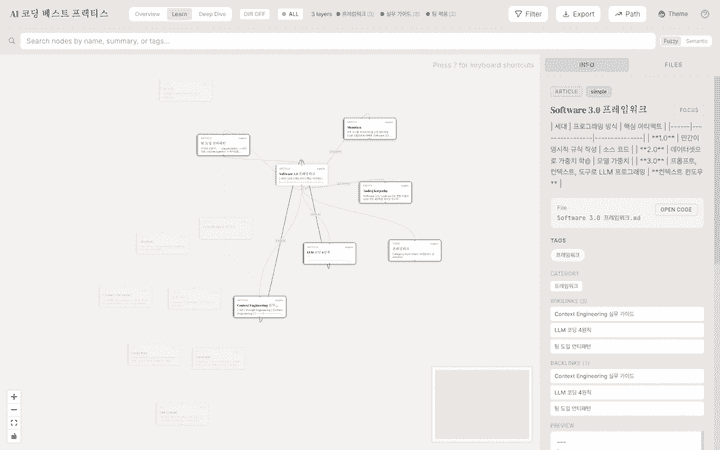720x450 pixels.
Task: Select the 팀 도입 안티패턴 graph node
Action: coord(223,145)
